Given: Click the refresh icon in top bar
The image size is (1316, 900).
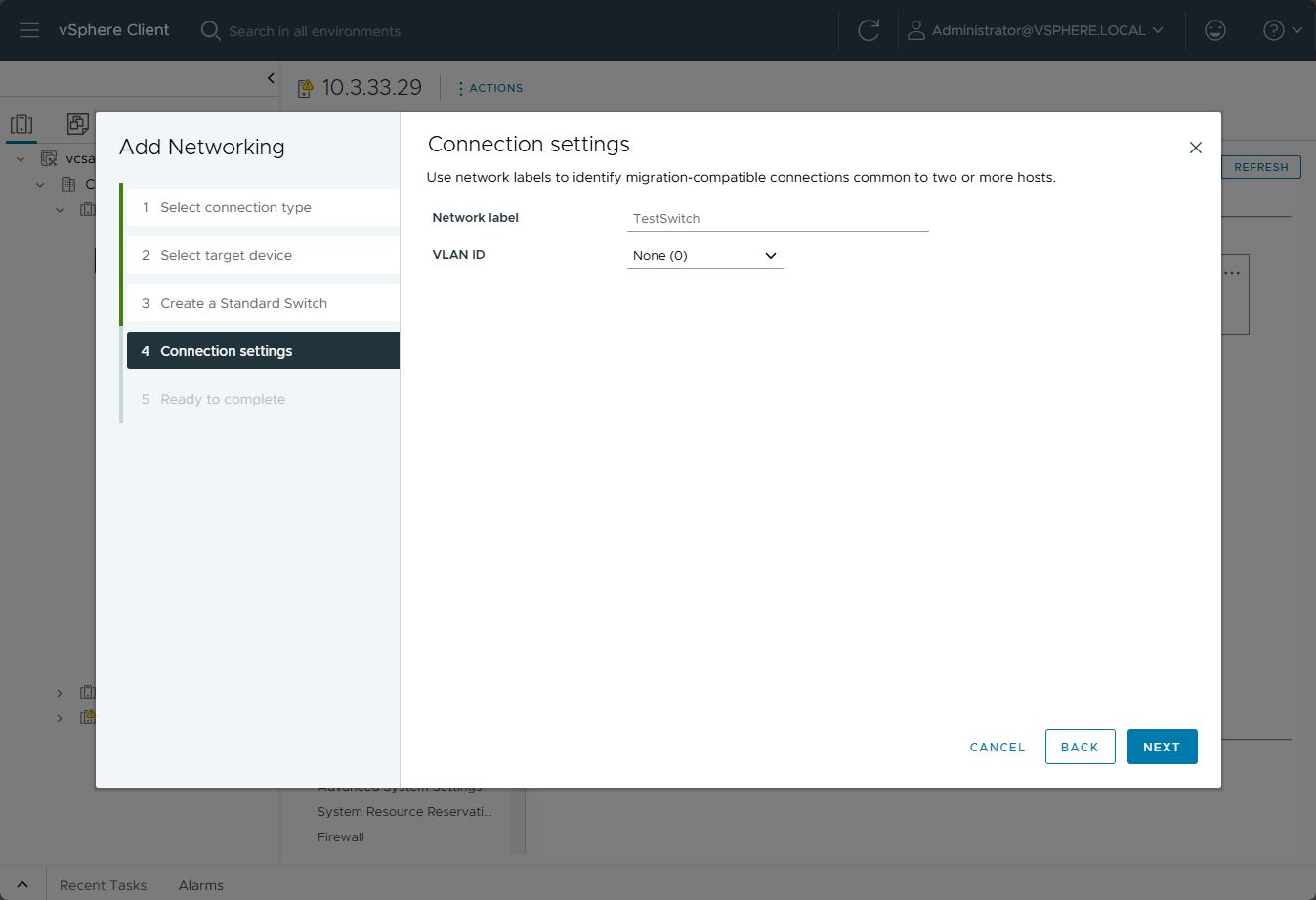Looking at the screenshot, I should (x=869, y=30).
